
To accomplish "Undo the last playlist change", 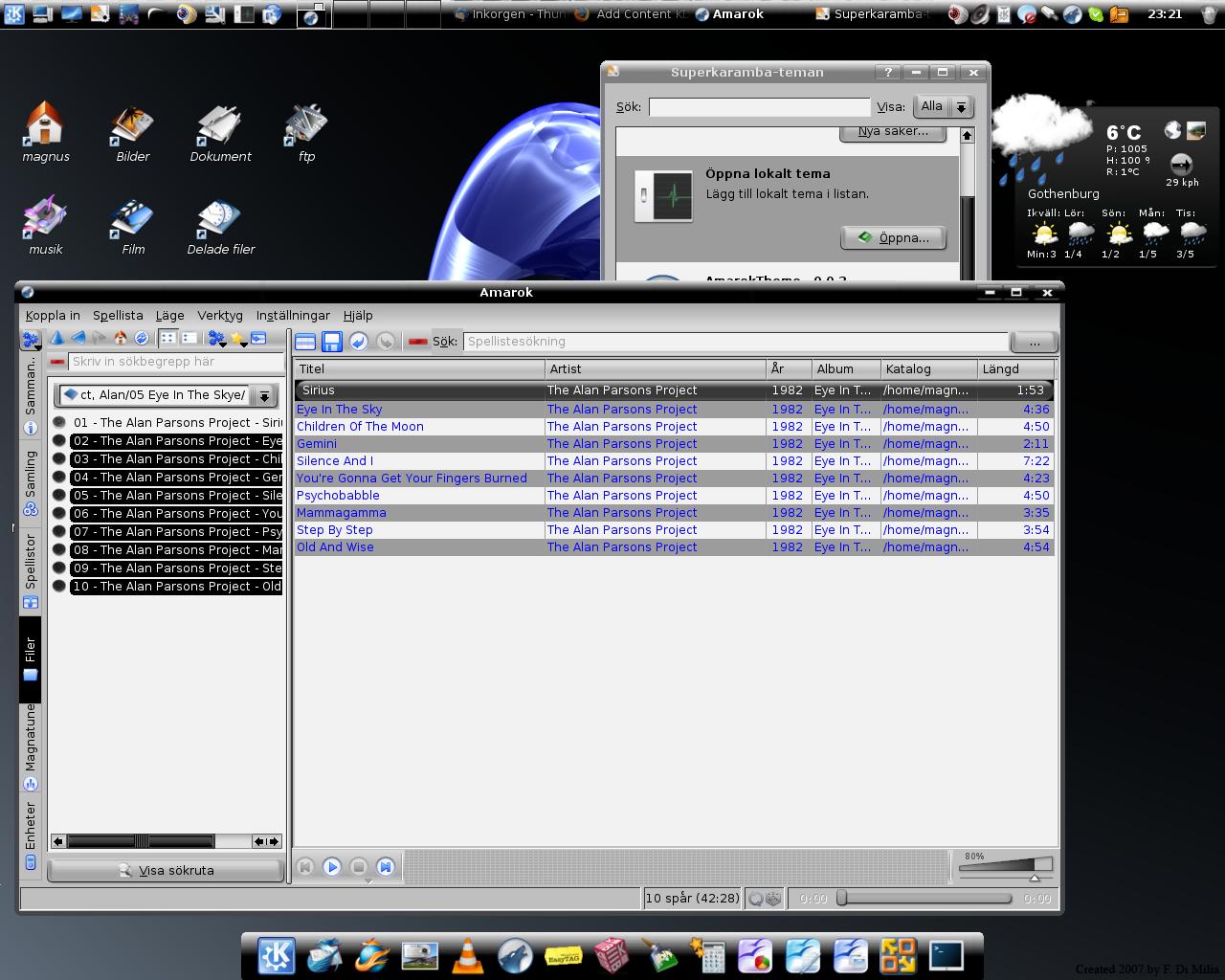I will pyautogui.click(x=359, y=342).
